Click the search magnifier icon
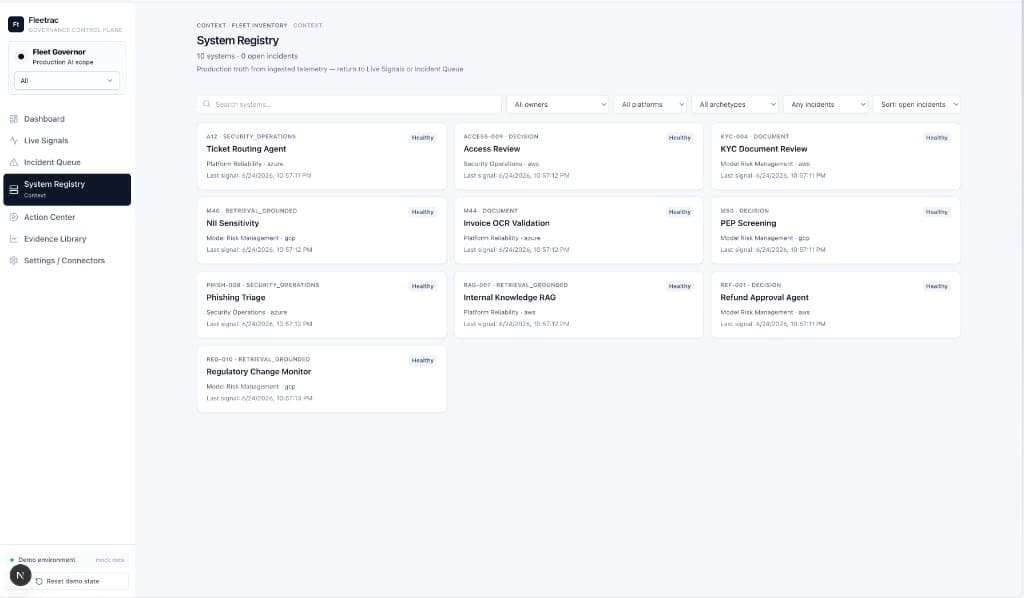 206,104
